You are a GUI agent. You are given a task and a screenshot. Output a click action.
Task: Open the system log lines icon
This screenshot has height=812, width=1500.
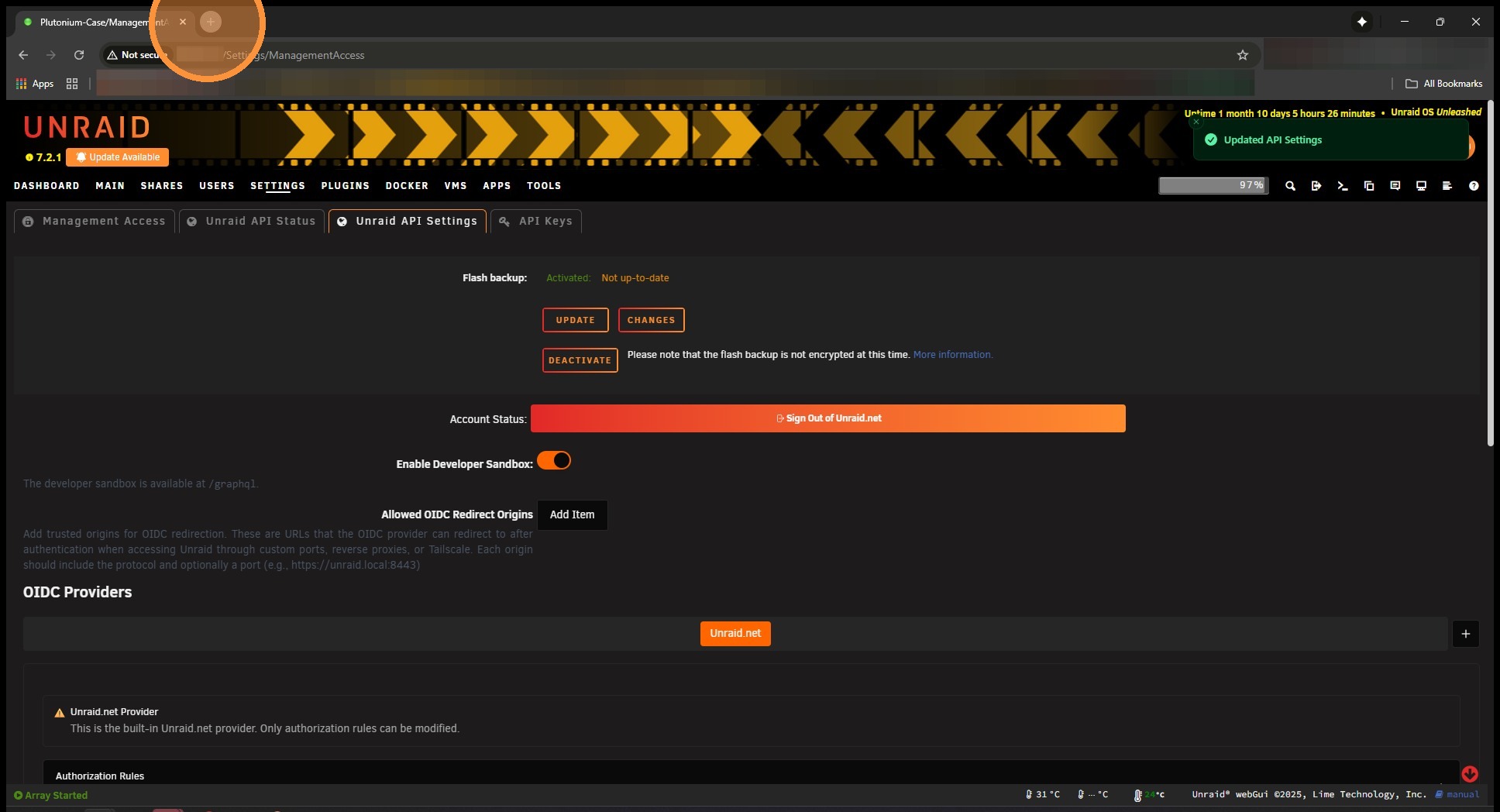1447,186
